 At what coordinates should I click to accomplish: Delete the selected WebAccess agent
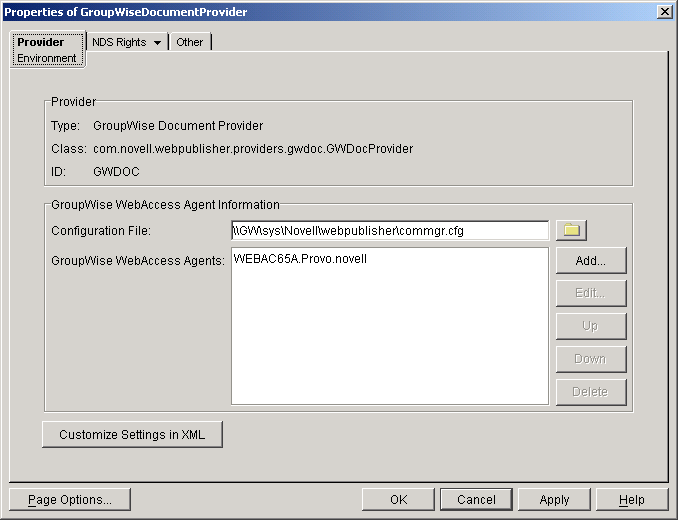click(591, 392)
